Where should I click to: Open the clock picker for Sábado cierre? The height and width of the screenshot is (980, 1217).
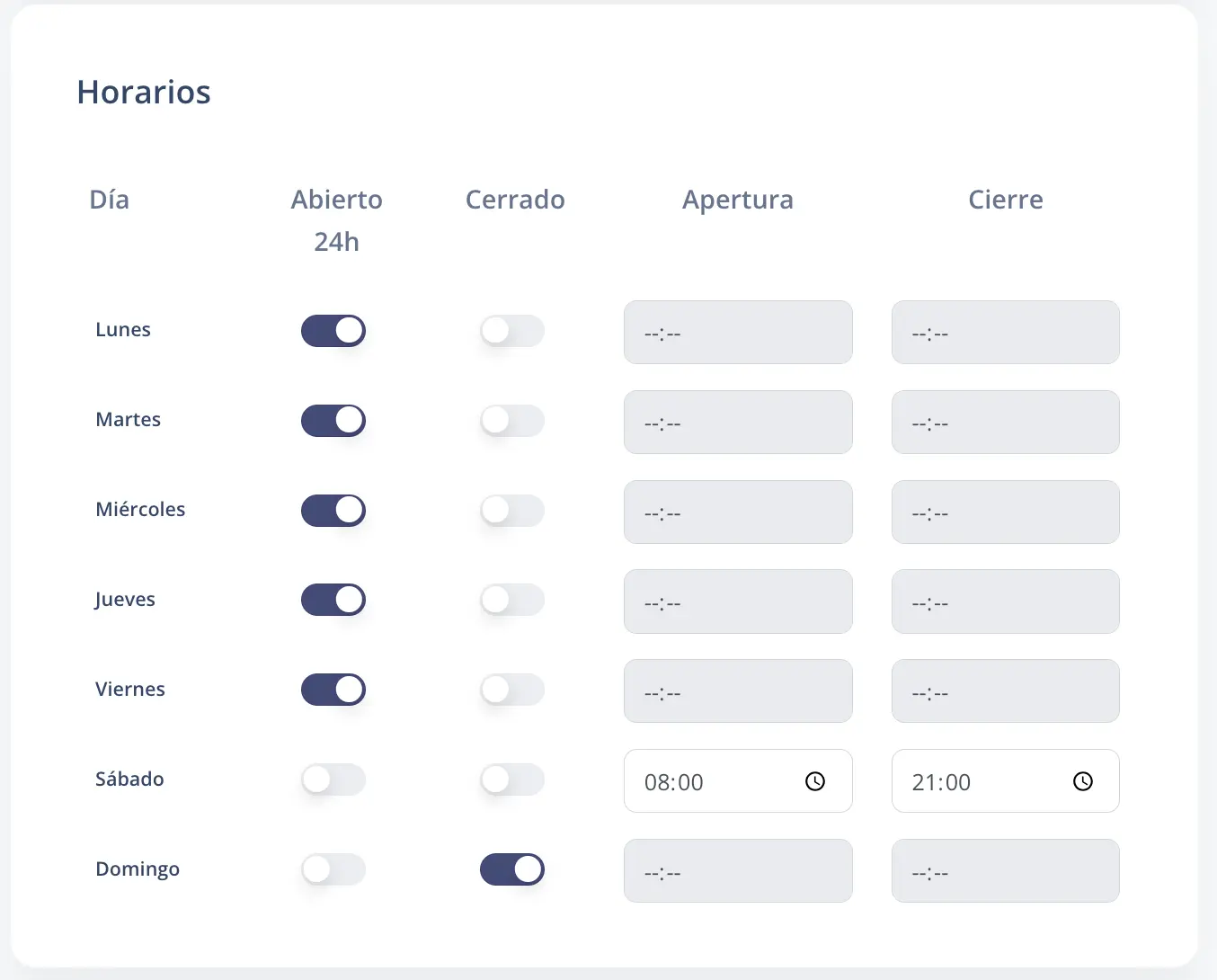1081,781
